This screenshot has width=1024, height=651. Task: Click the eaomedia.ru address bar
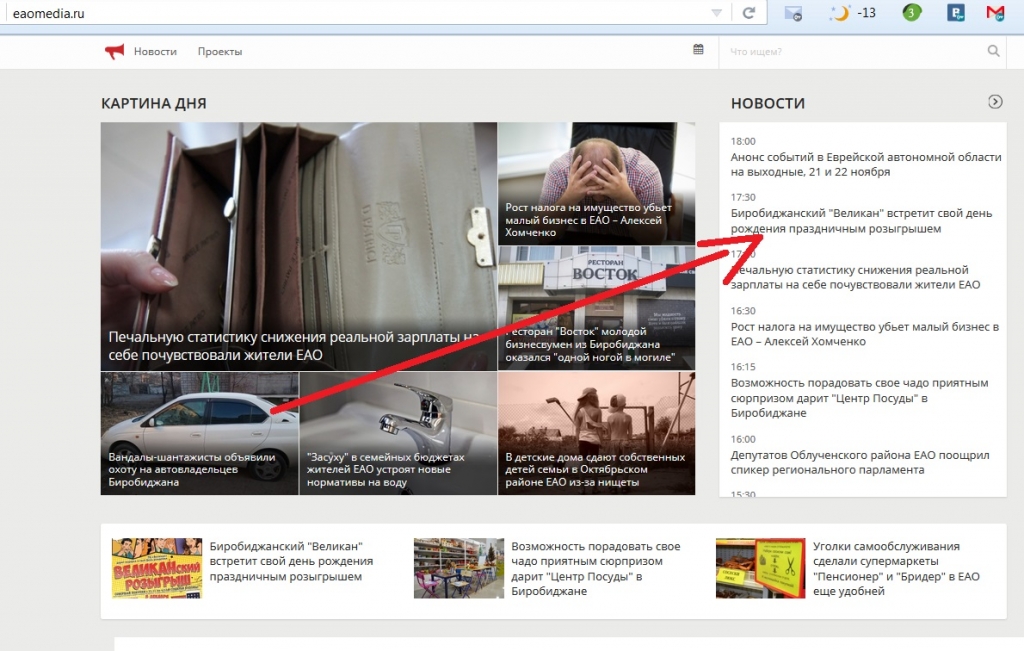click(350, 13)
